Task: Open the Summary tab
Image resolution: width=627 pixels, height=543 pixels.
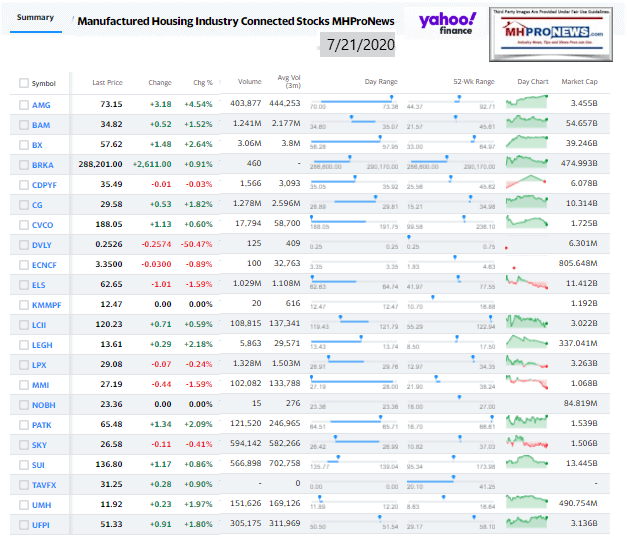Action: (35, 17)
